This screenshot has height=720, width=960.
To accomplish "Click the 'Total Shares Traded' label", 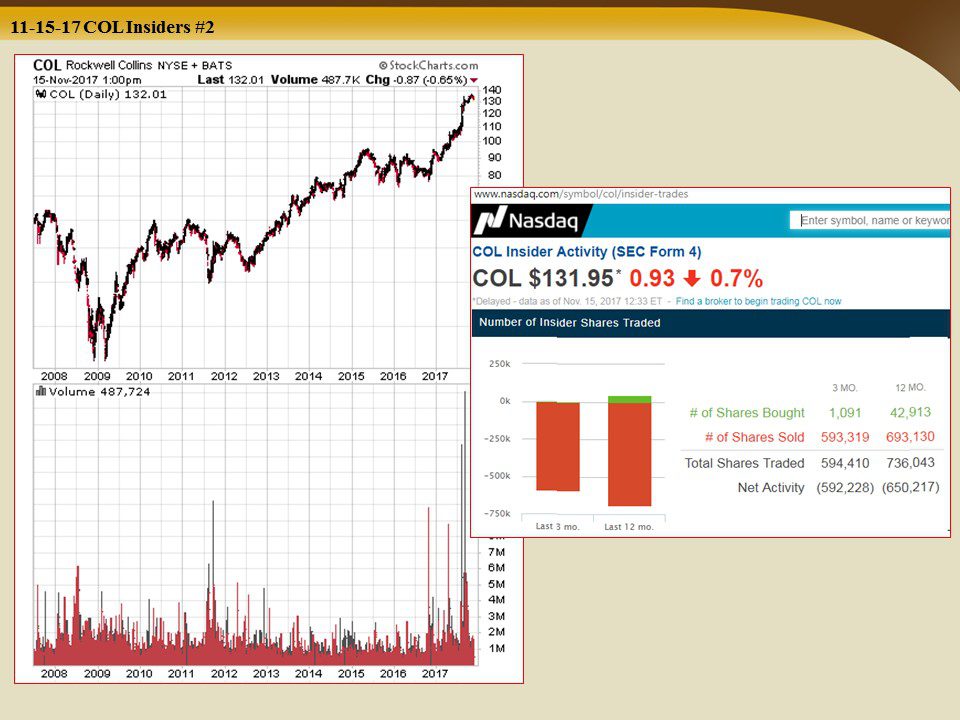I will point(744,463).
